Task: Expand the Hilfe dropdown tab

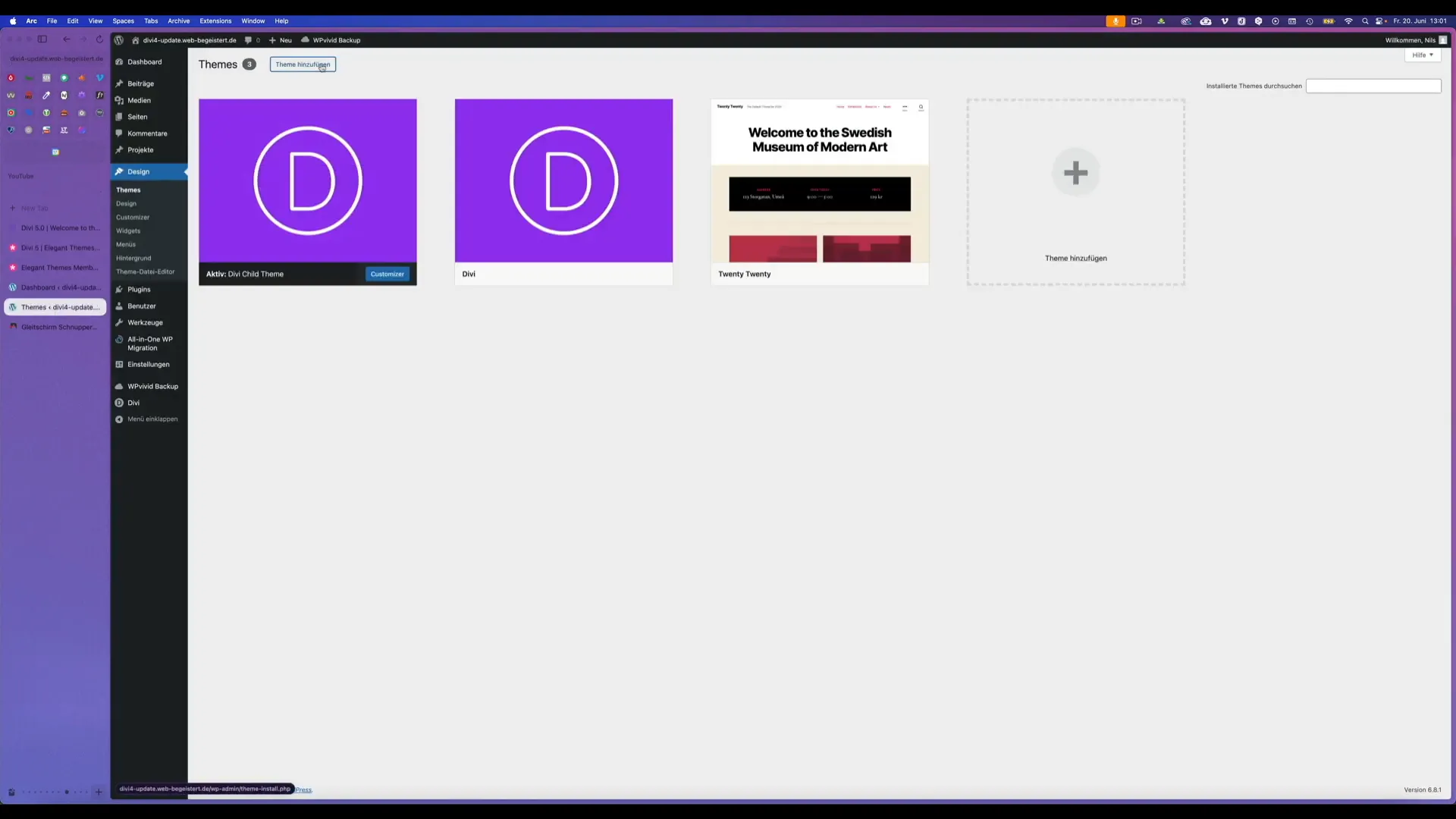Action: point(1423,55)
